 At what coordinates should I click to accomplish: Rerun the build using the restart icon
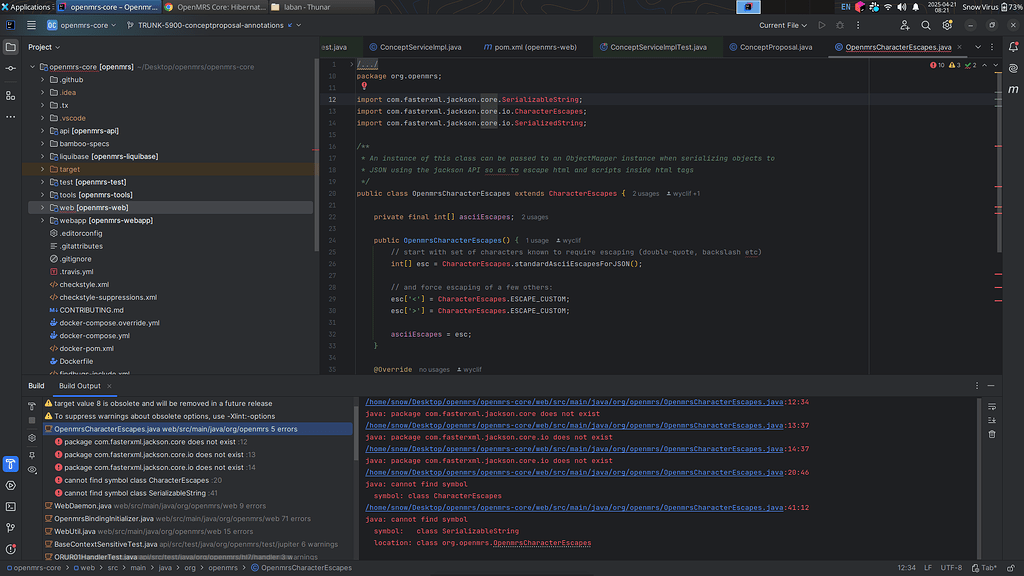tap(32, 406)
